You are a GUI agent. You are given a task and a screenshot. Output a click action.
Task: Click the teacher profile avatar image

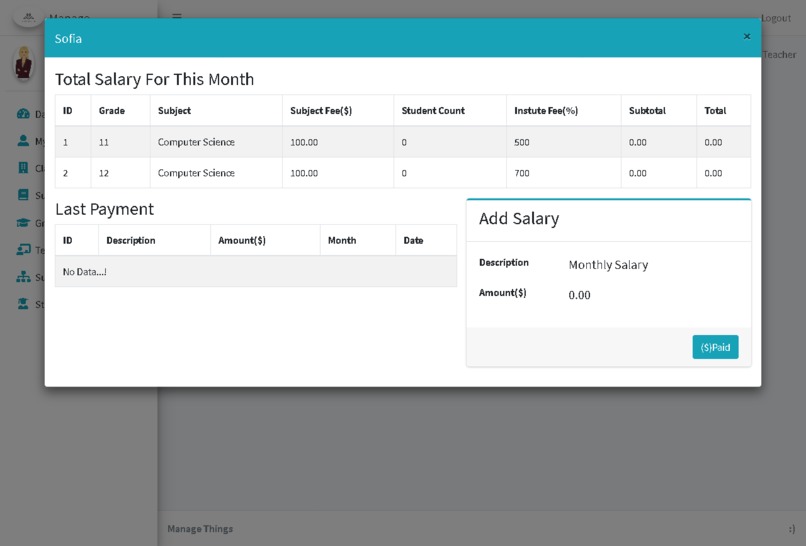24,63
